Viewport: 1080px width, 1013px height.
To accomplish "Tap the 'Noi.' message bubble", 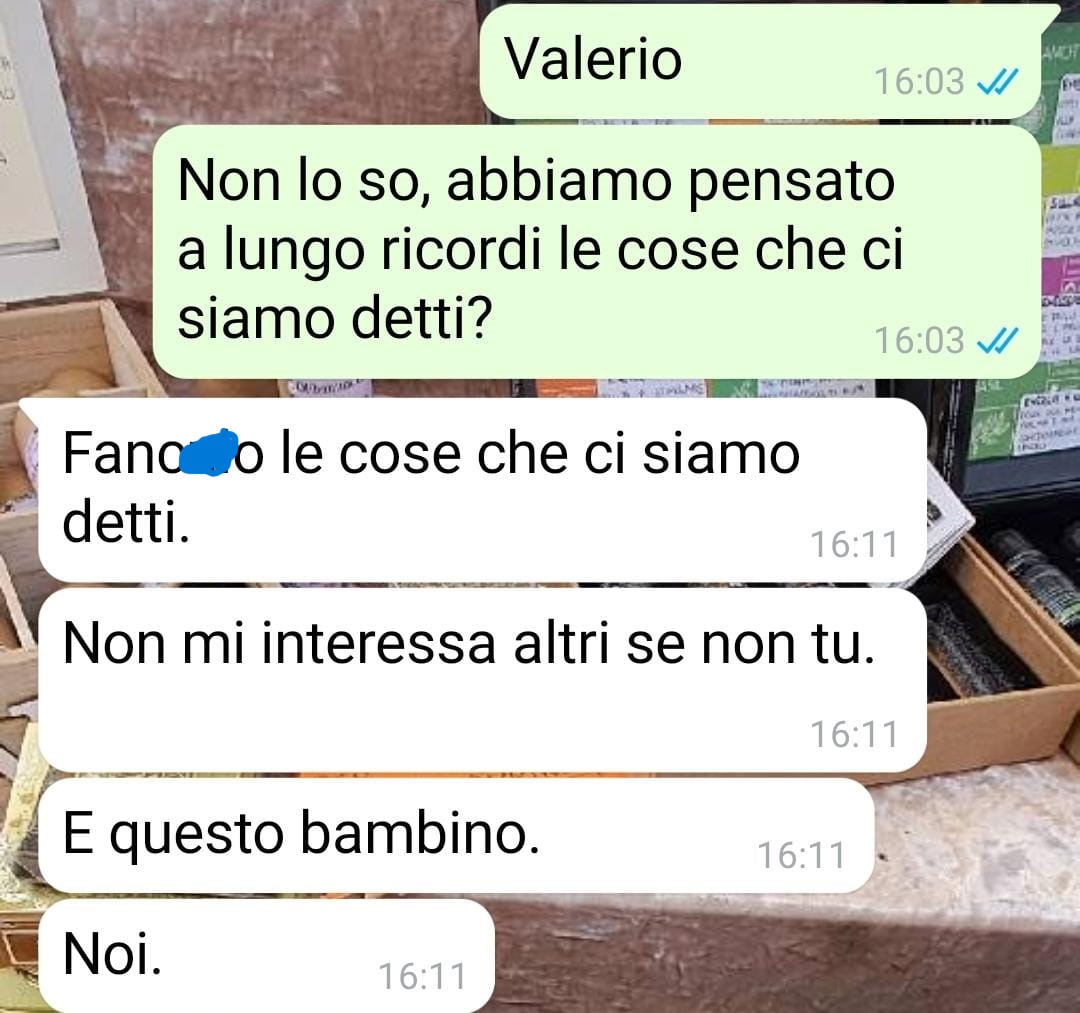I will (267, 956).
